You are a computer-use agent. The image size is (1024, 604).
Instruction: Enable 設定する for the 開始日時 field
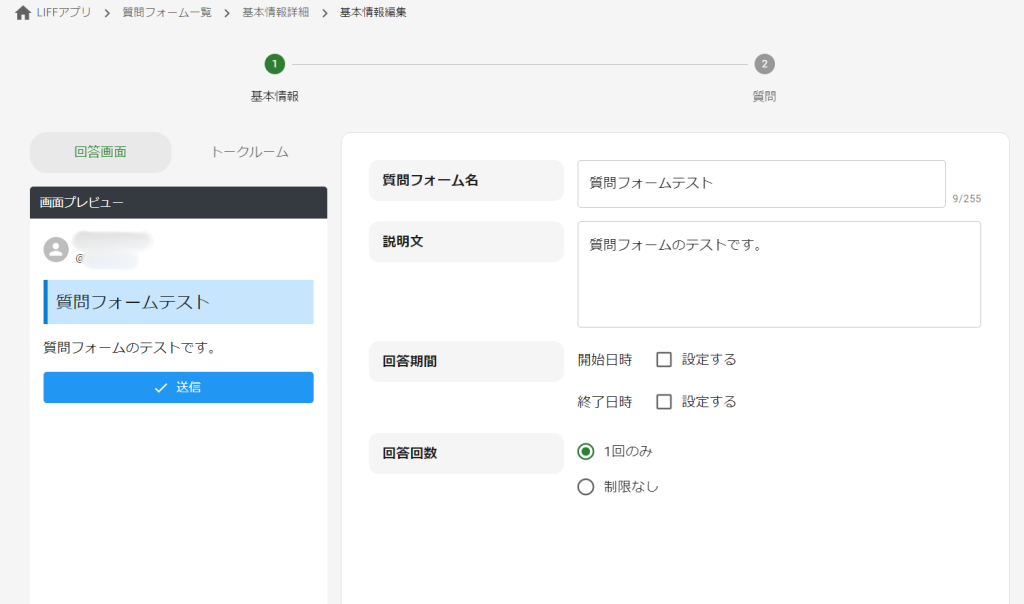tap(662, 359)
